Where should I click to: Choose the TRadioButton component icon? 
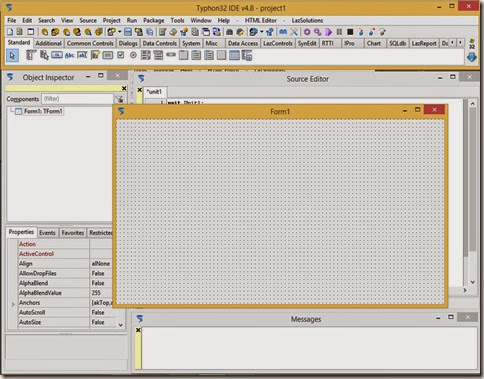pyautogui.click(x=133, y=55)
